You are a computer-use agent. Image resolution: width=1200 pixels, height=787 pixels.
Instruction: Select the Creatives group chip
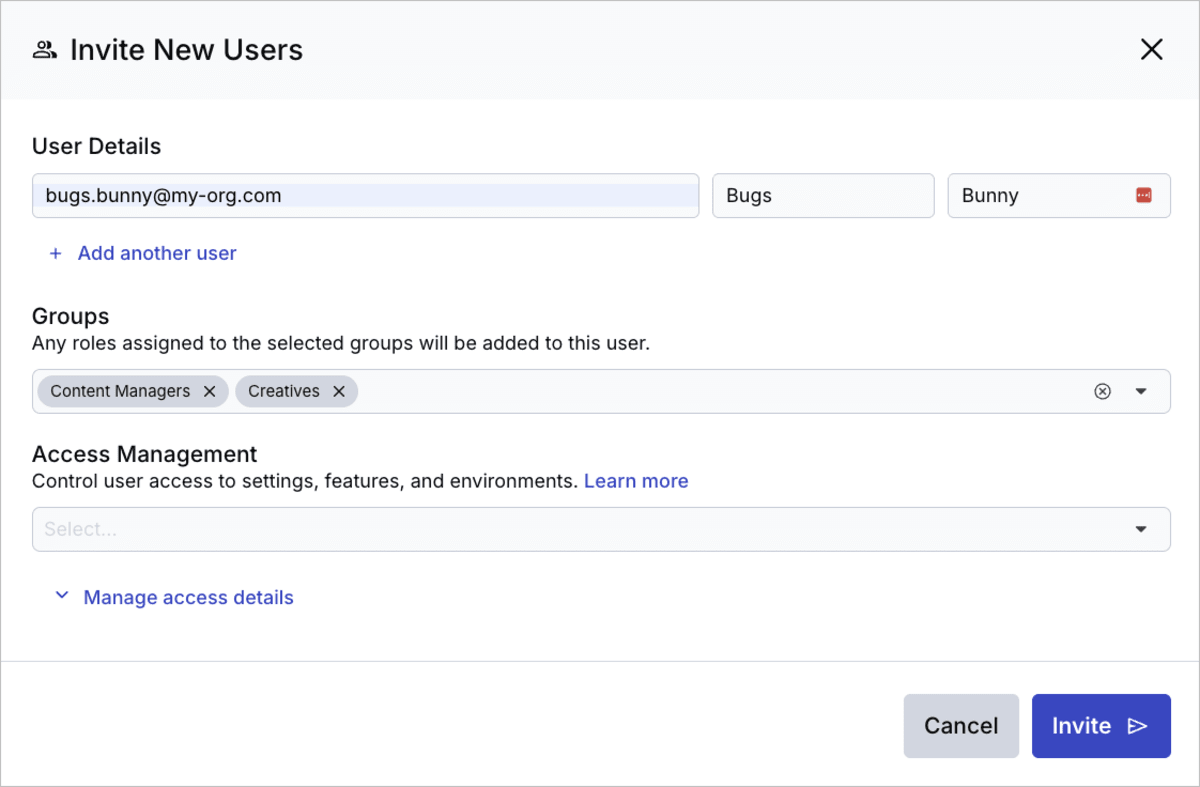285,391
